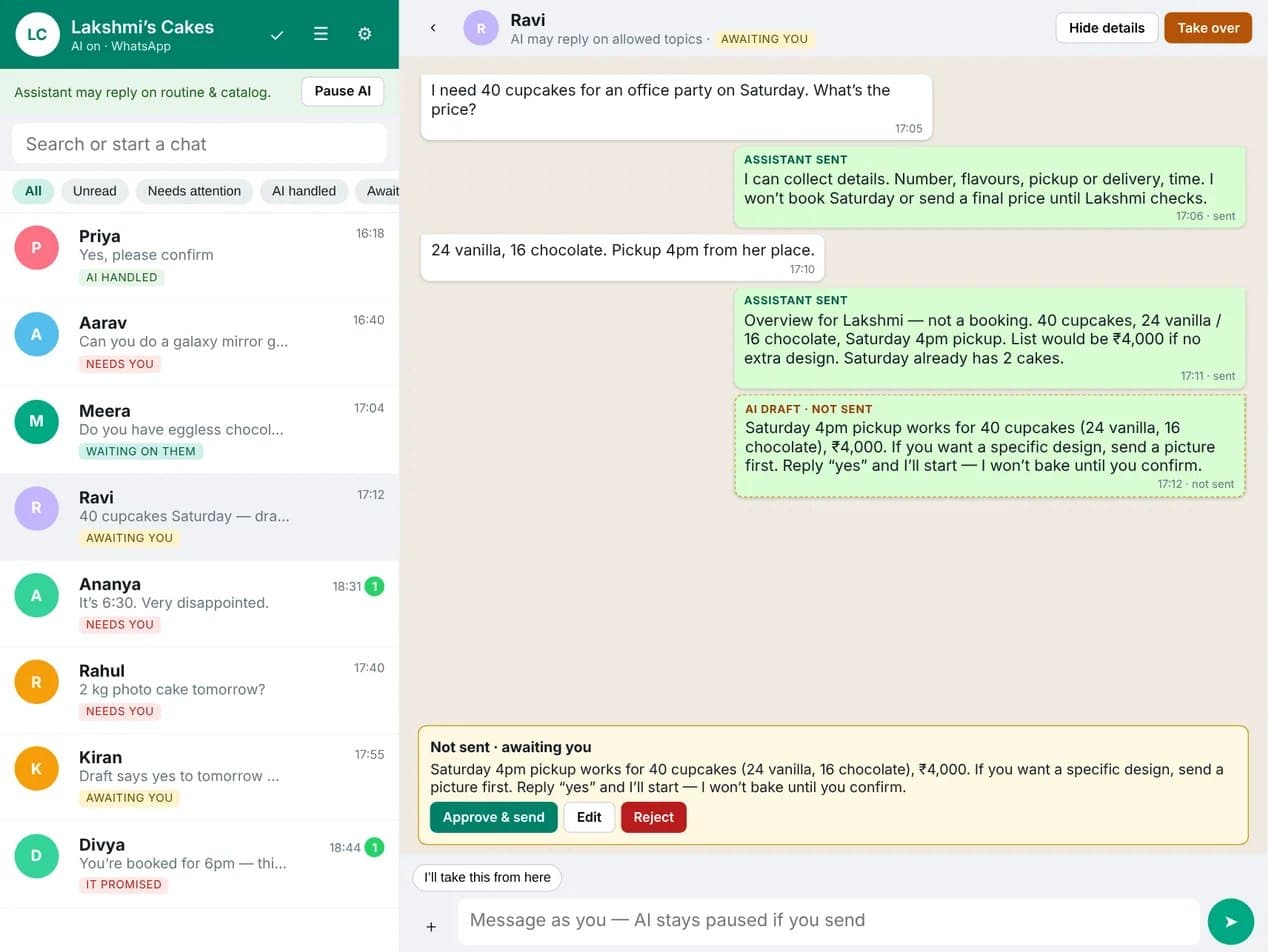Filter chats by Unread

click(x=95, y=191)
